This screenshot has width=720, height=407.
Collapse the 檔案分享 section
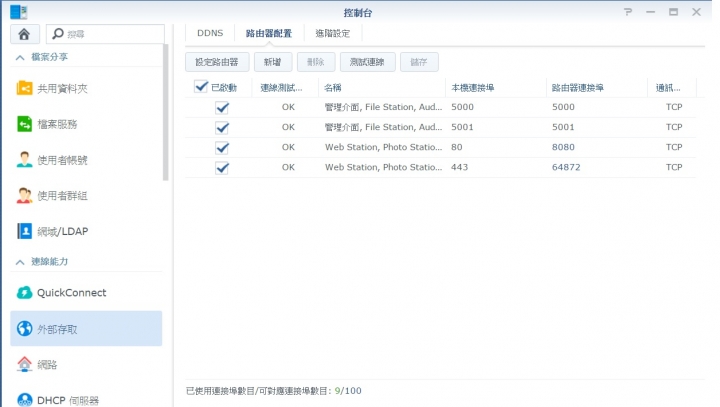[x=20, y=57]
